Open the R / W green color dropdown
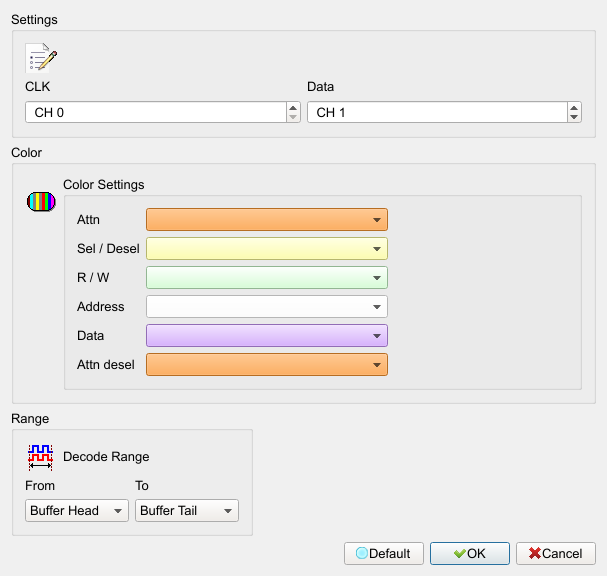The width and height of the screenshot is (607, 576). [x=267, y=278]
